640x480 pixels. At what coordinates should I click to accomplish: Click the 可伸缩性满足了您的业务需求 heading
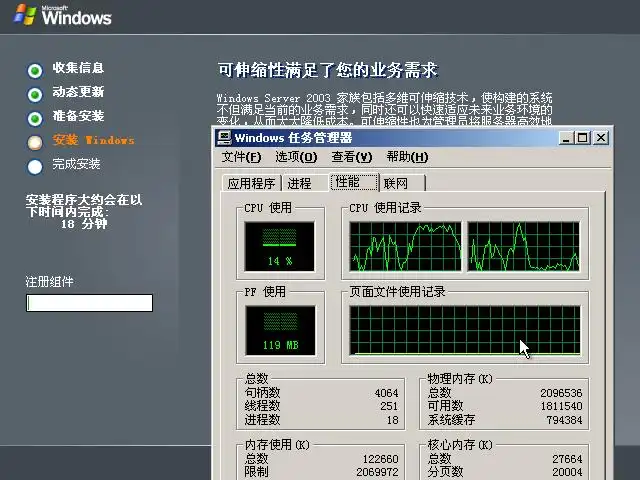coord(328,70)
